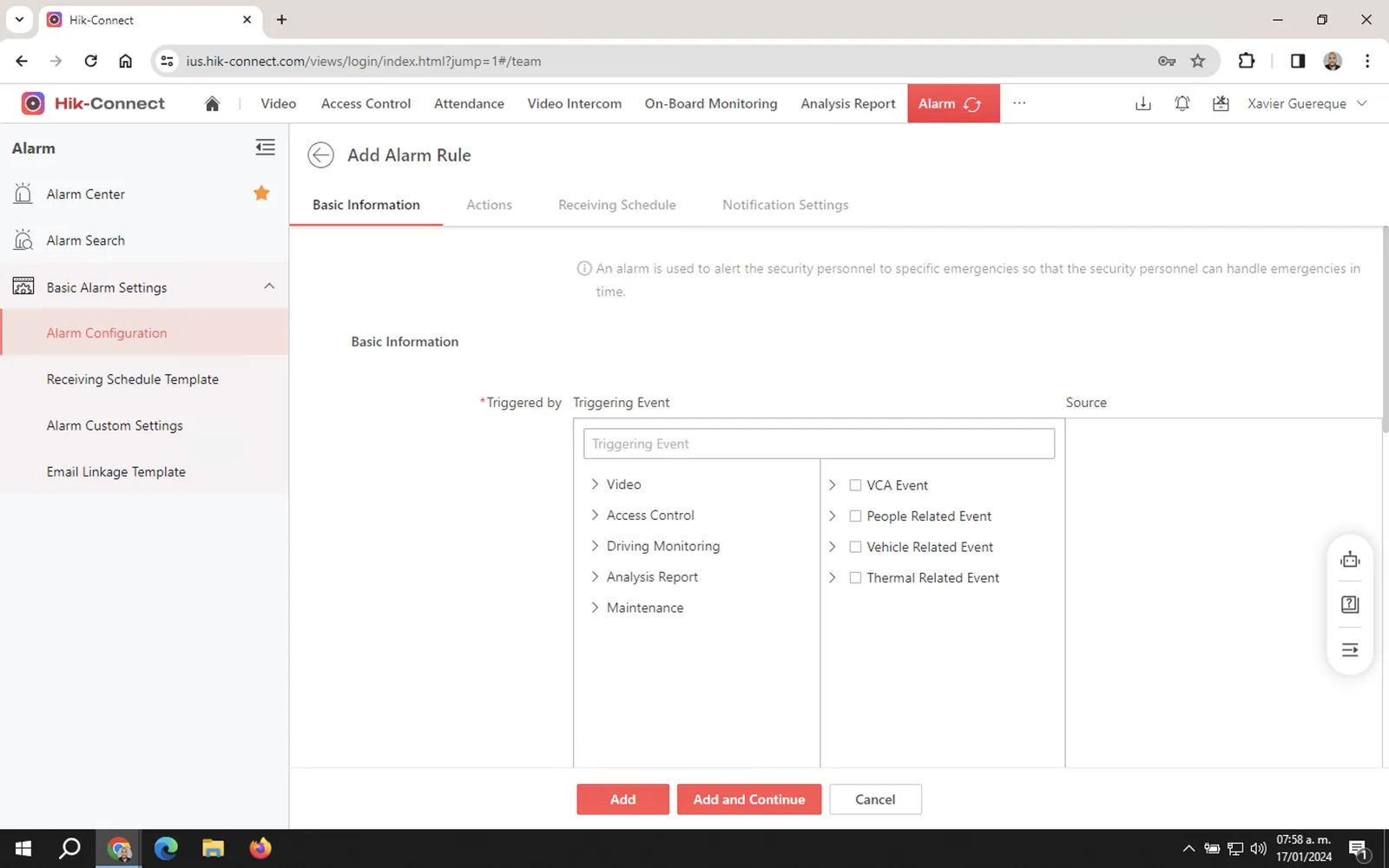Launch Firefox from the taskbar

(x=260, y=848)
